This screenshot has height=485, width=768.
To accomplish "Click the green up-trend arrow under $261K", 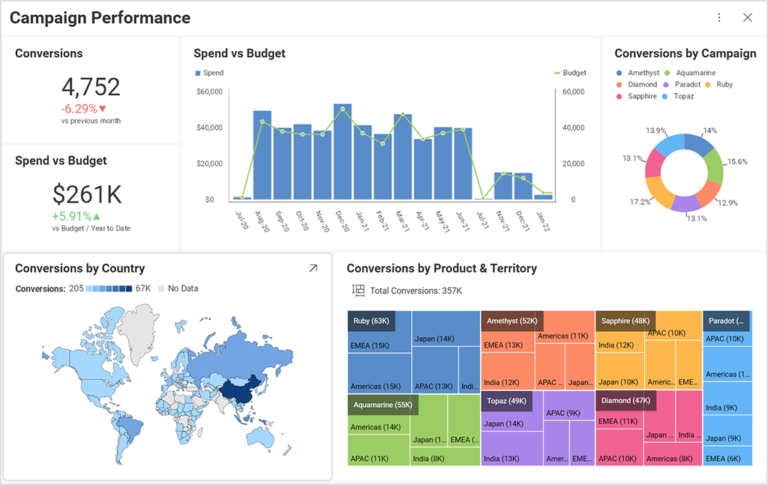I will (x=97, y=216).
